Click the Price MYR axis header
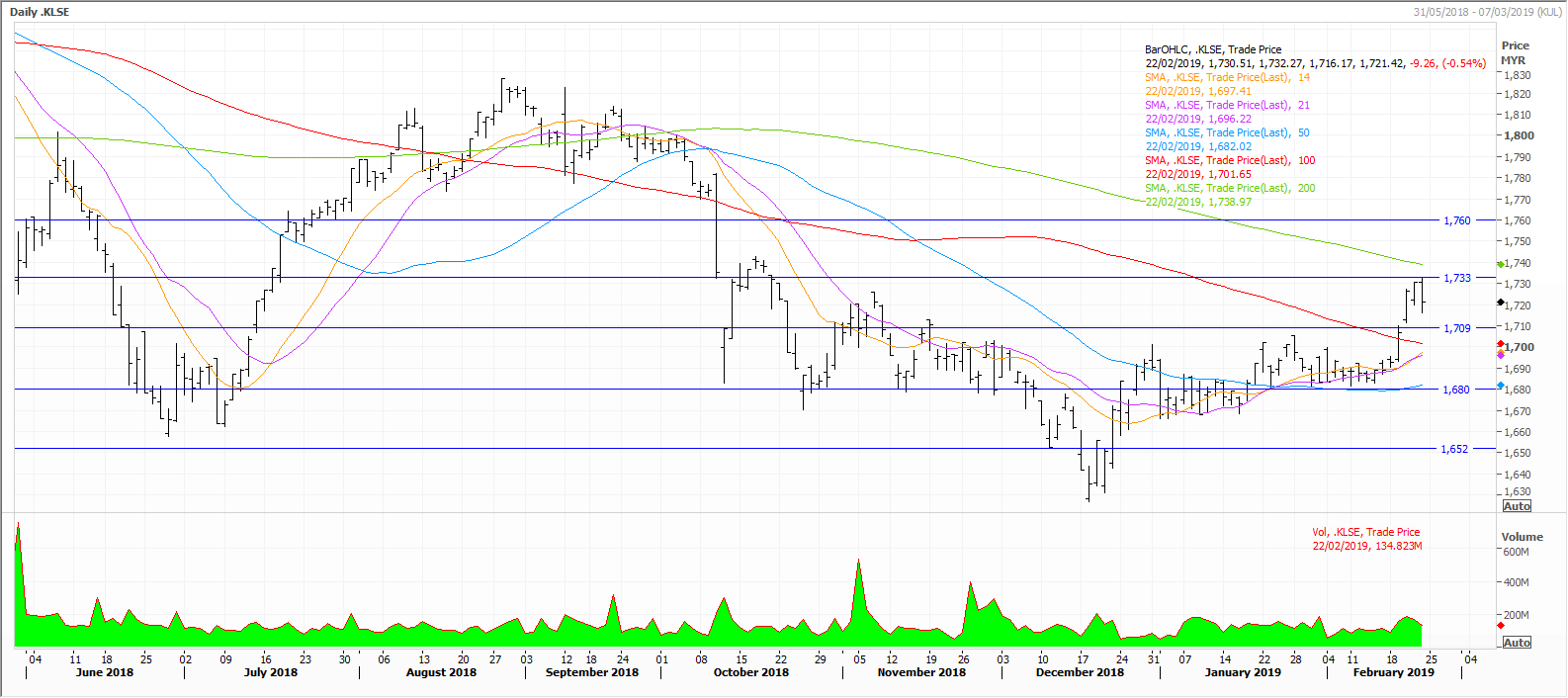The image size is (1568, 698). tap(1515, 52)
